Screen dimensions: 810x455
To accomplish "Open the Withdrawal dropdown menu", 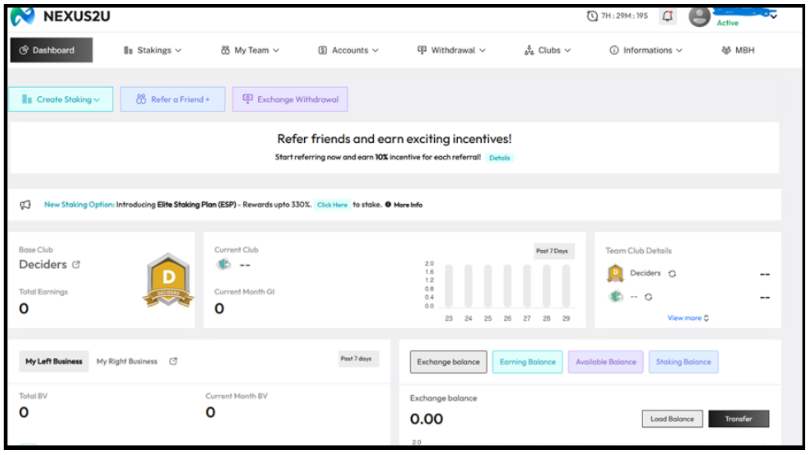I will (x=451, y=50).
